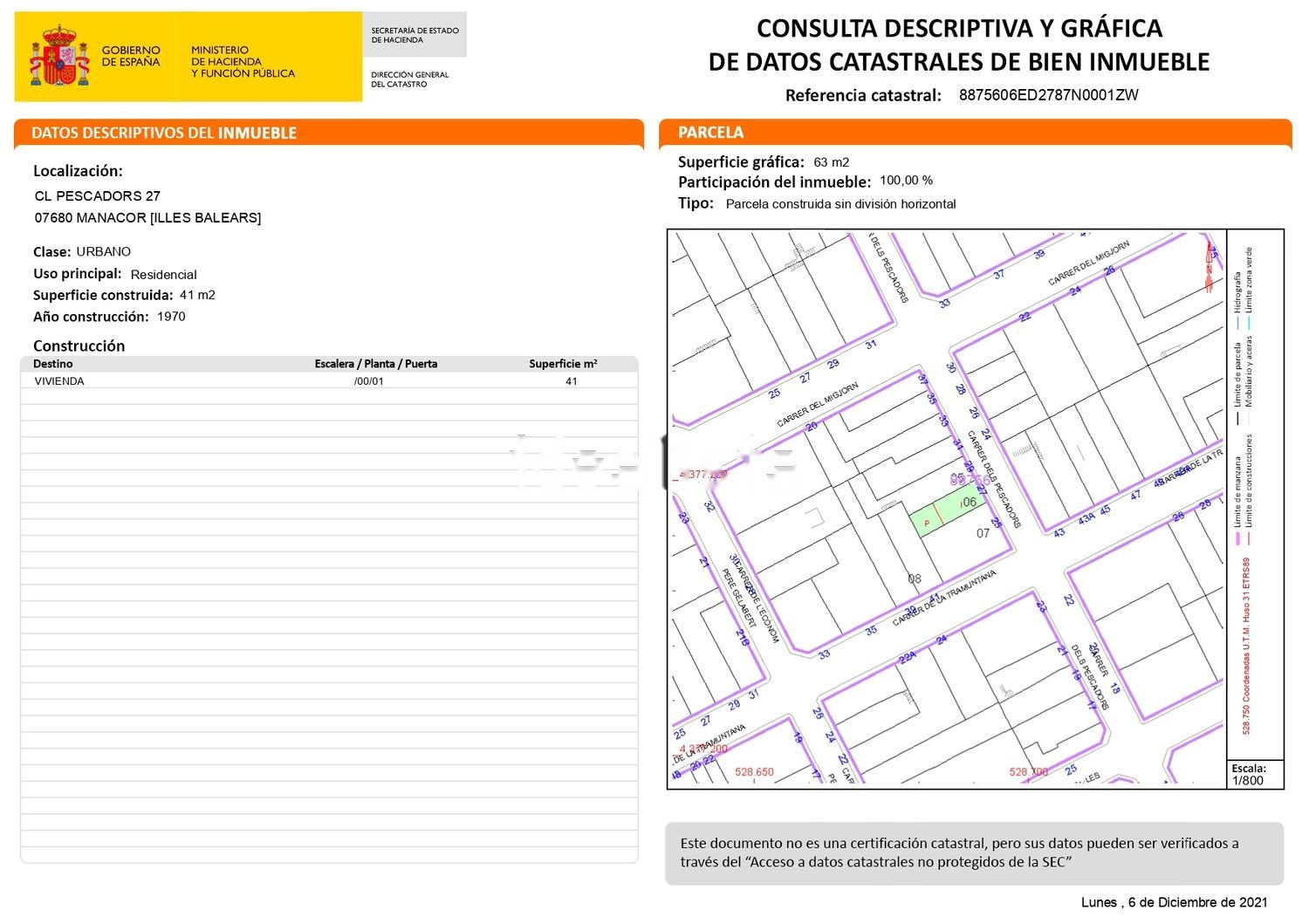Screen dimensions: 1309x924
Task: Click the Spanish coat of arms emblem
Action: pyautogui.click(x=59, y=57)
